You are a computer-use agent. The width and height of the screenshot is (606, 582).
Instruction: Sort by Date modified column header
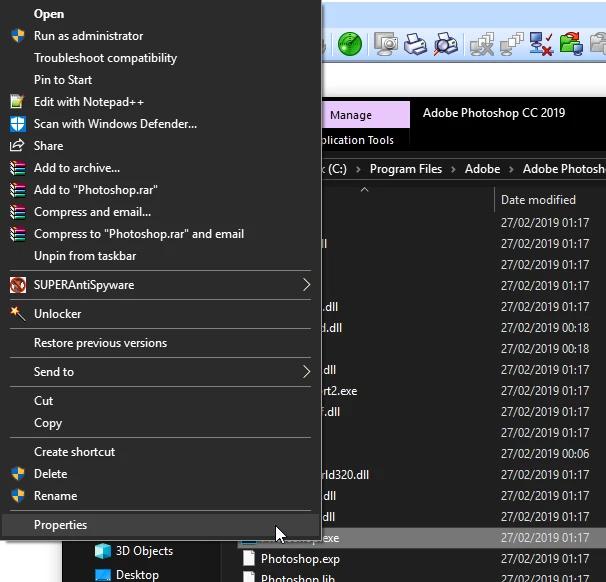[538, 200]
